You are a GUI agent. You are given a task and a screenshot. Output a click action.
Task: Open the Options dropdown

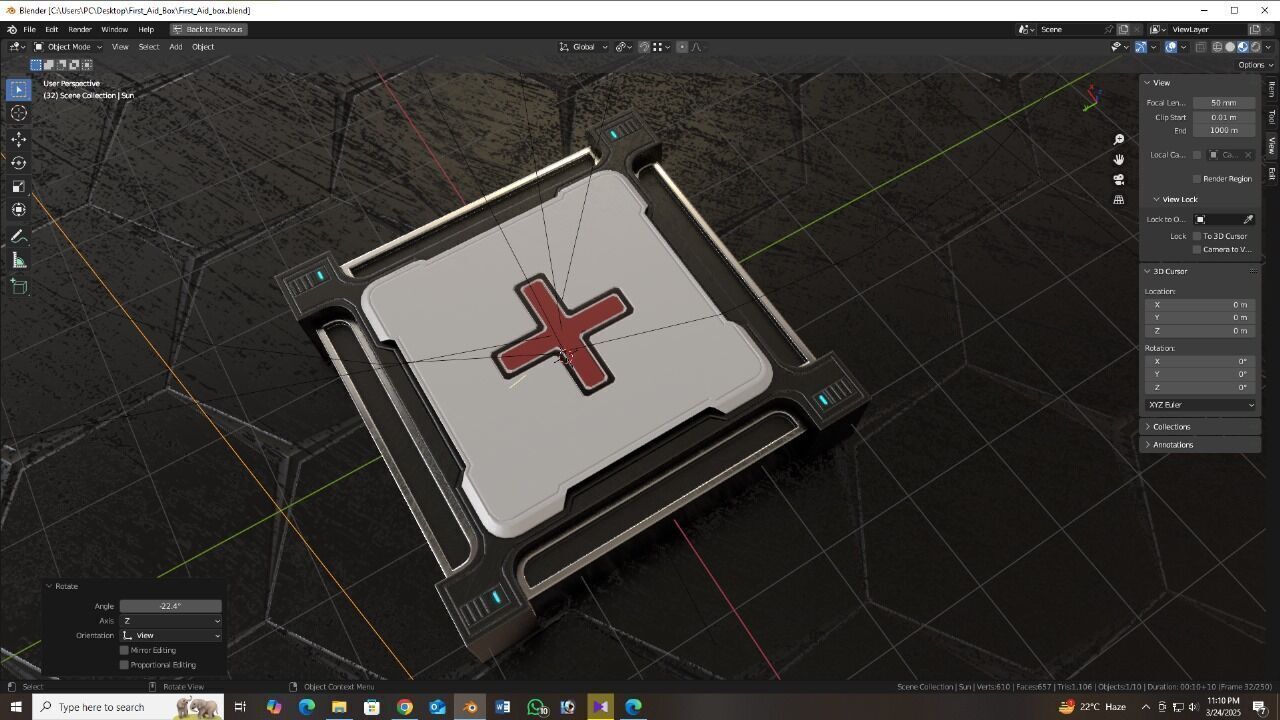tap(1255, 65)
